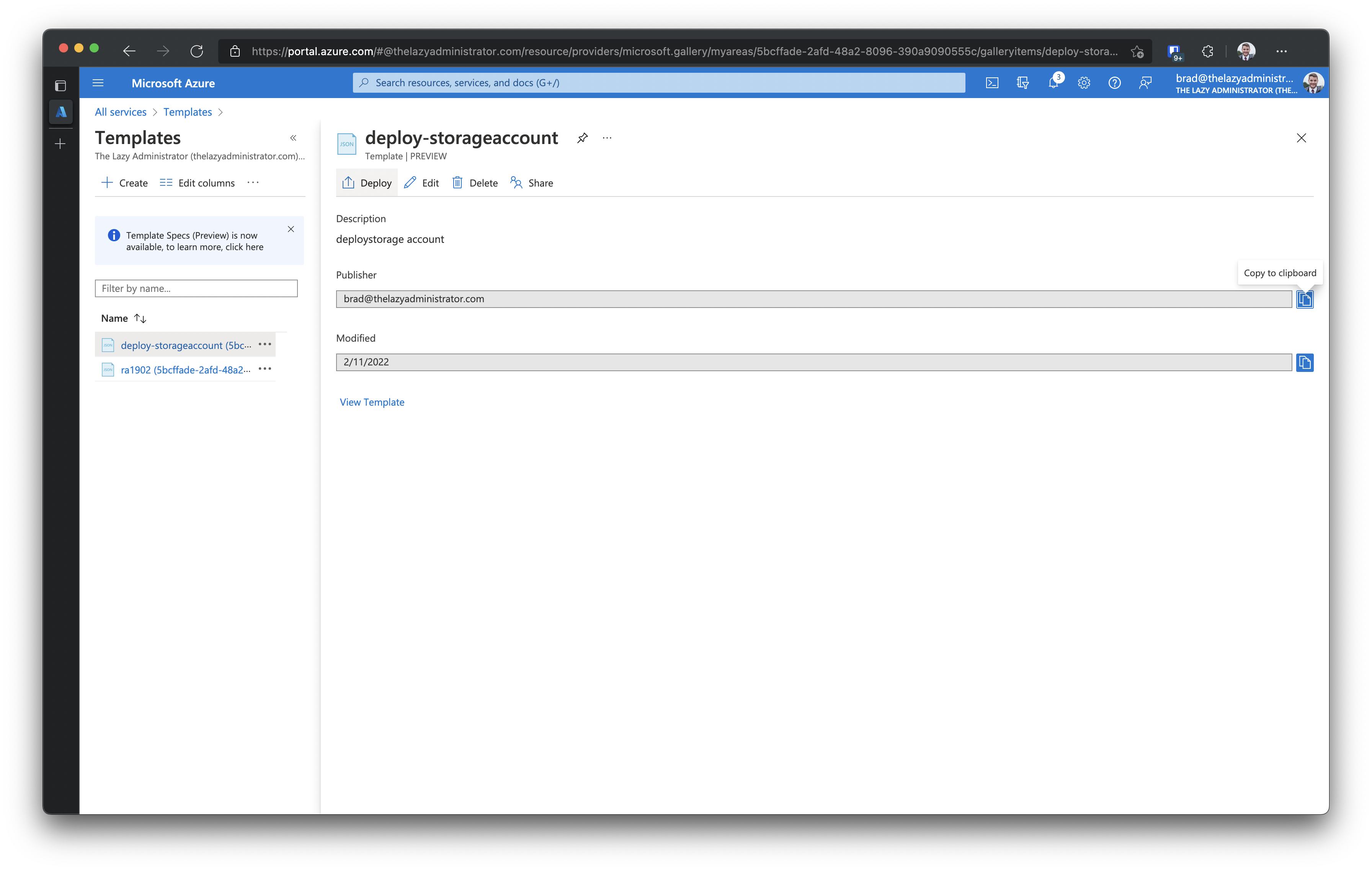Viewport: 1372px width, 871px height.
Task: Delete the deploy-storageaccount template
Action: (x=475, y=183)
